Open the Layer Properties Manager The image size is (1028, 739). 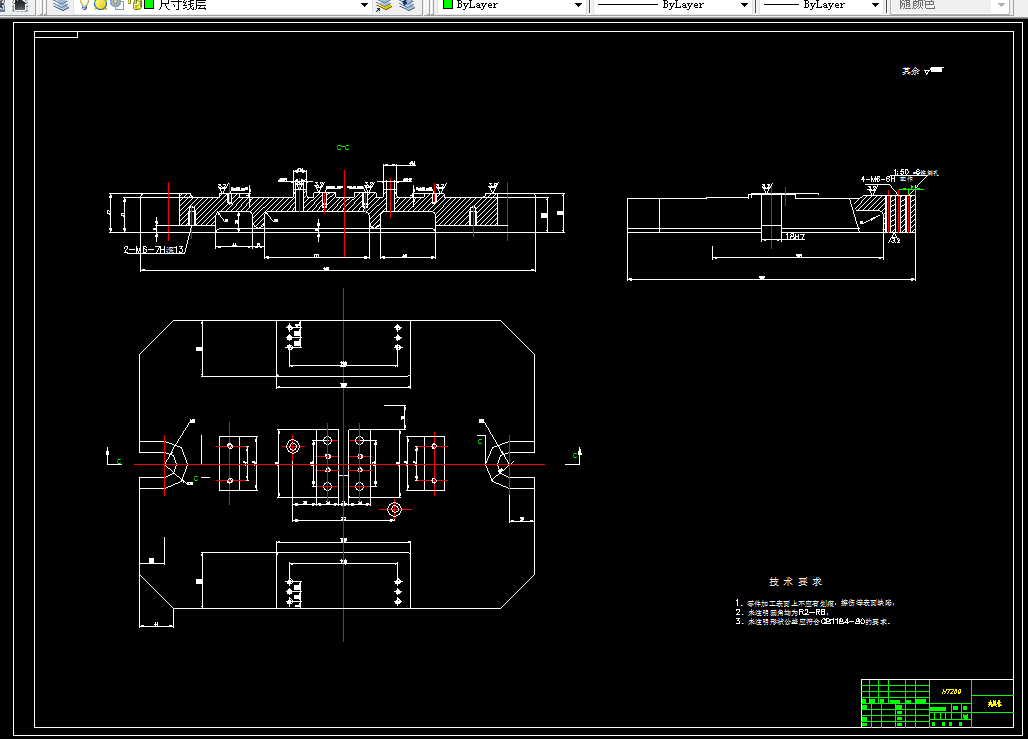coord(61,5)
